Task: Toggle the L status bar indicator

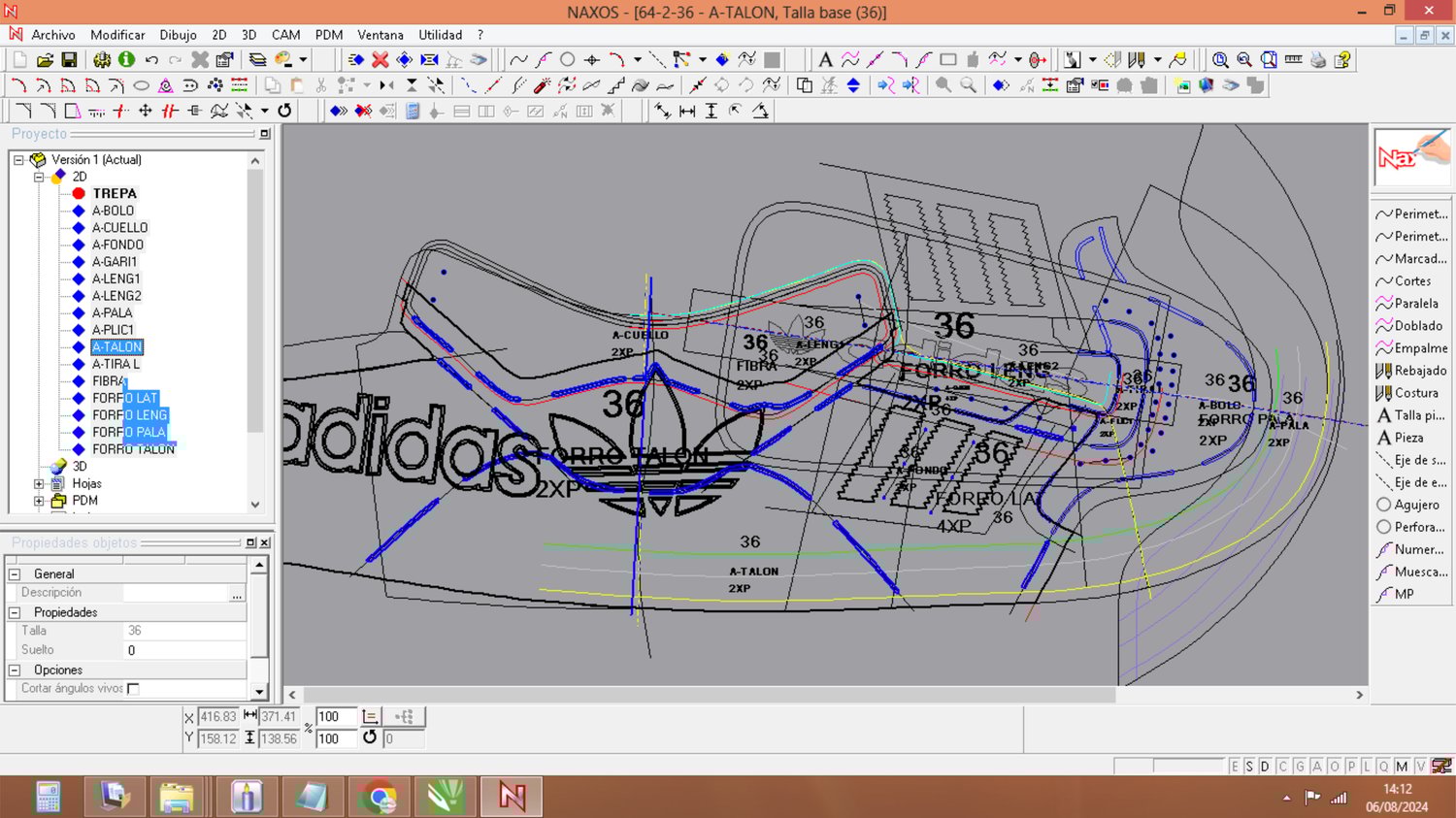Action: (x=1367, y=767)
